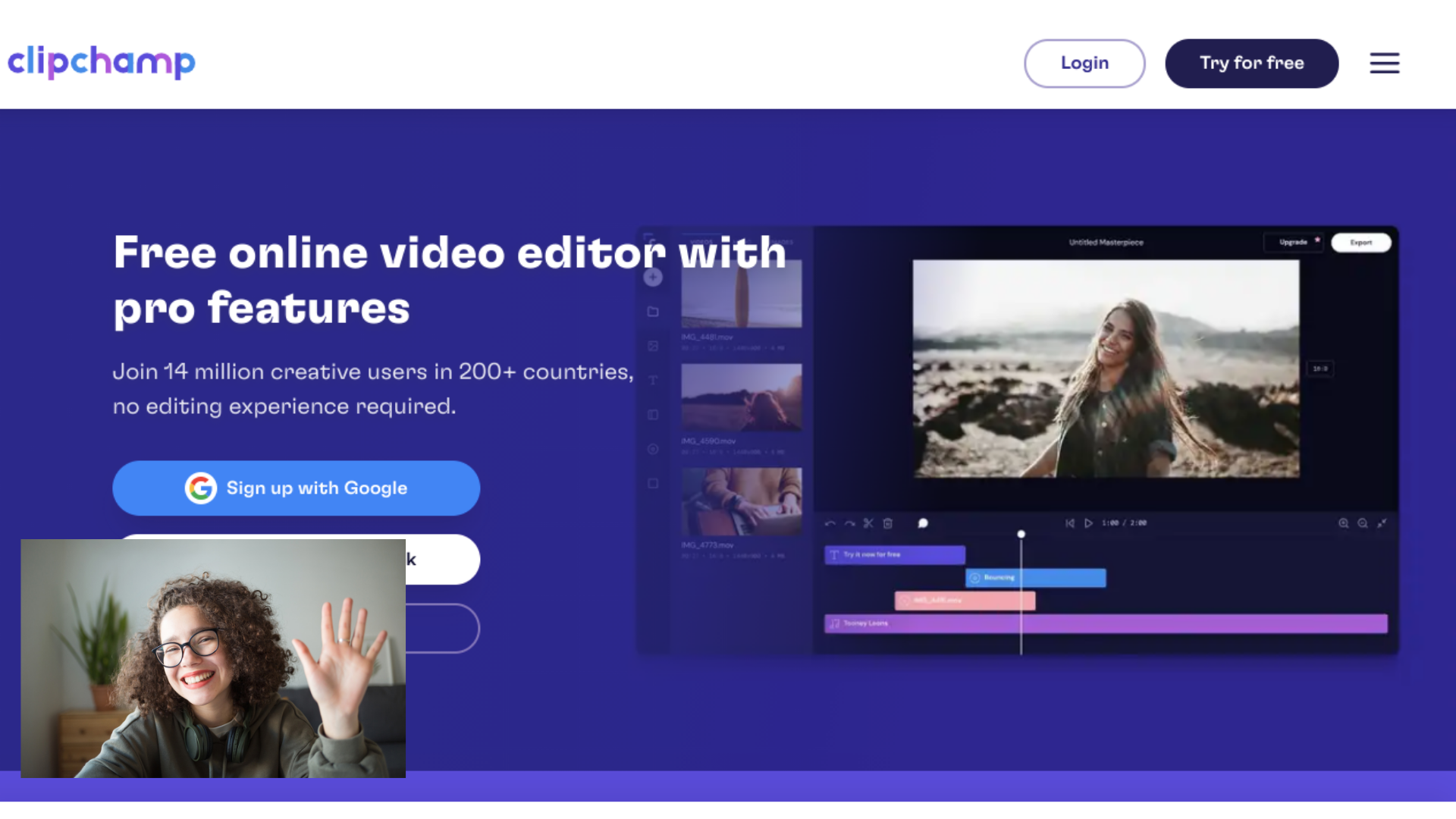Screen dimensions: 1456x819
Task: Click the Try for free button
Action: pos(1251,63)
